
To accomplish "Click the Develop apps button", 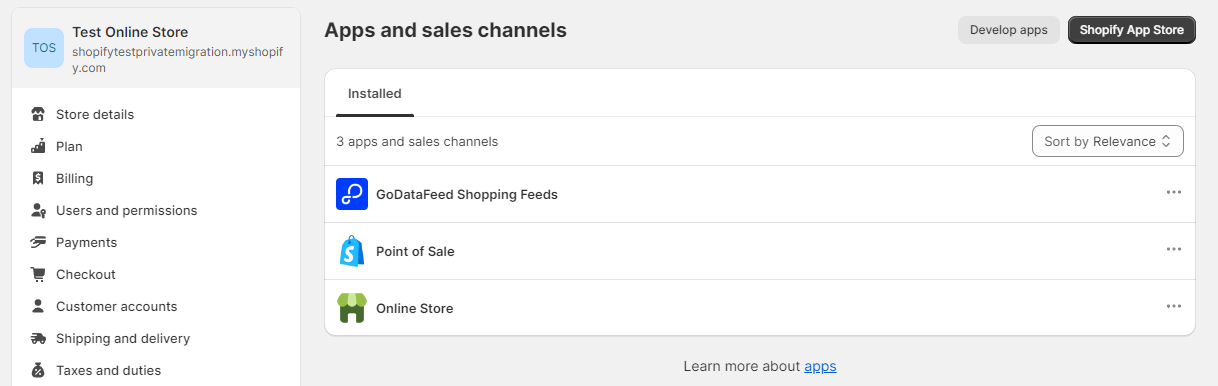I will (1009, 30).
